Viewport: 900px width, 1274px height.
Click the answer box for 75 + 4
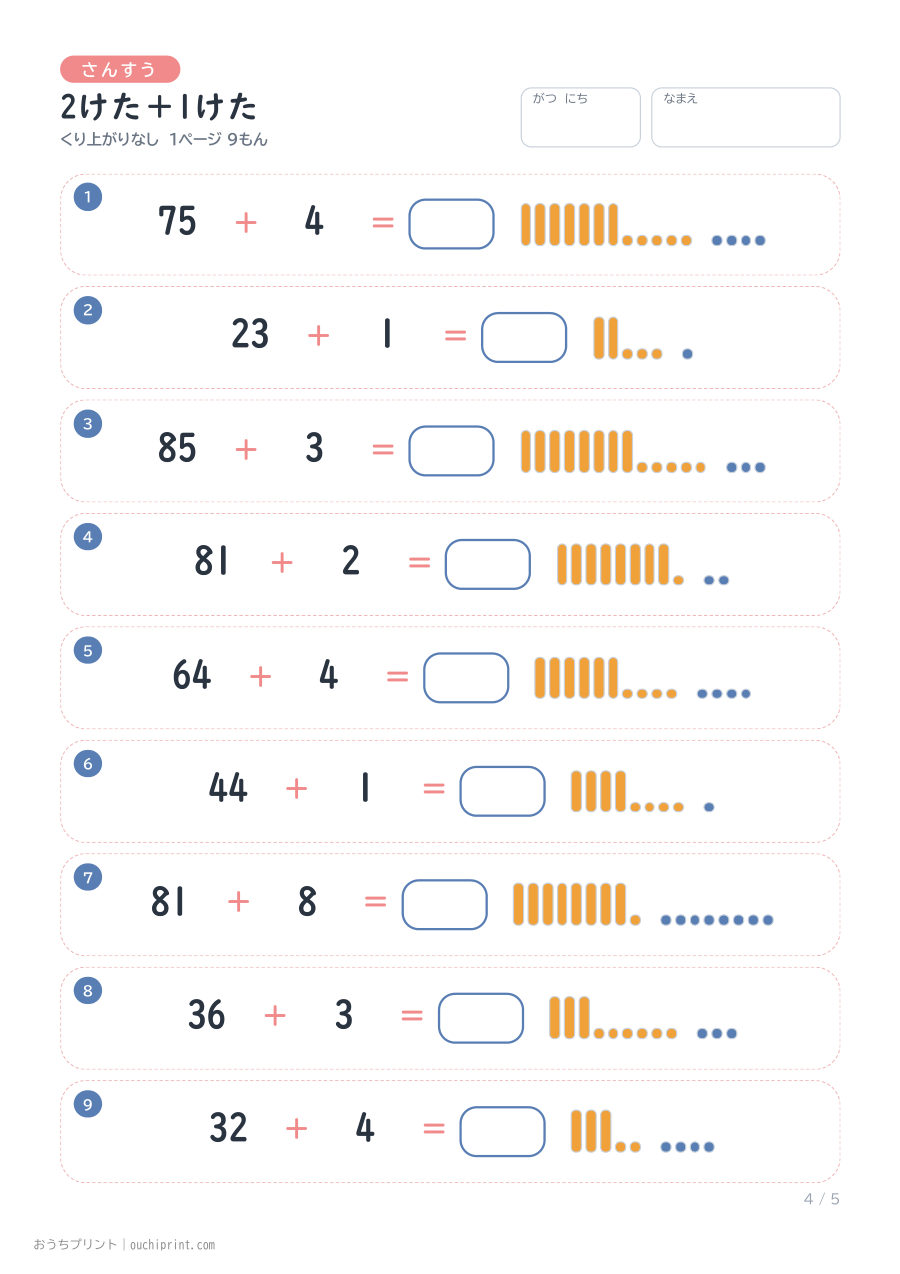point(451,224)
